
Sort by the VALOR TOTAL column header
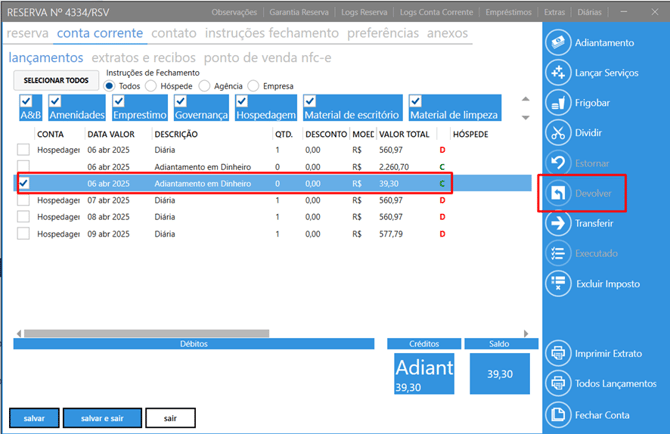tap(404, 133)
